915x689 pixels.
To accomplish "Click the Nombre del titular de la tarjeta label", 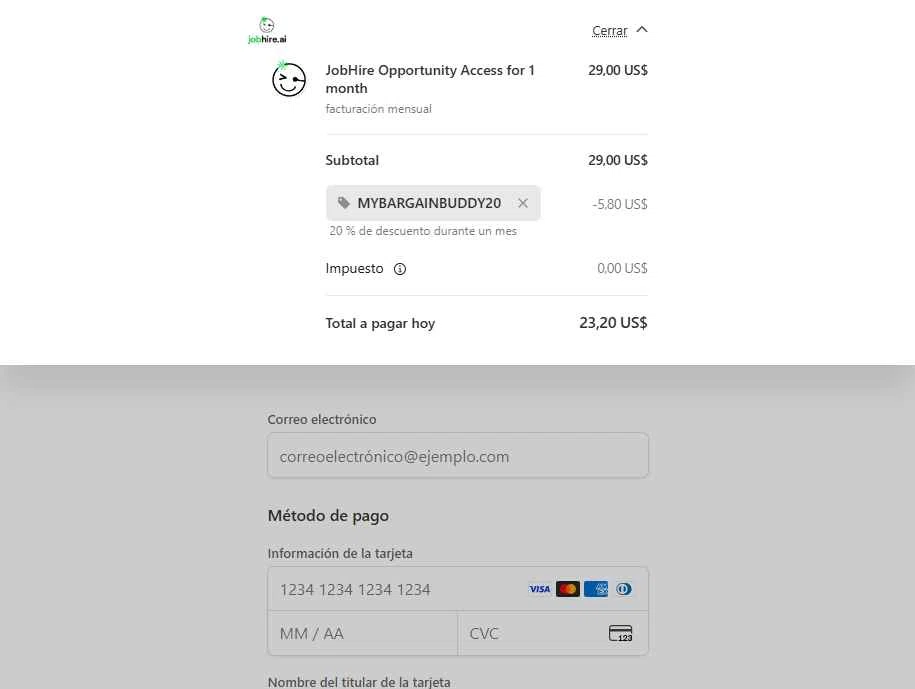I will (359, 682).
